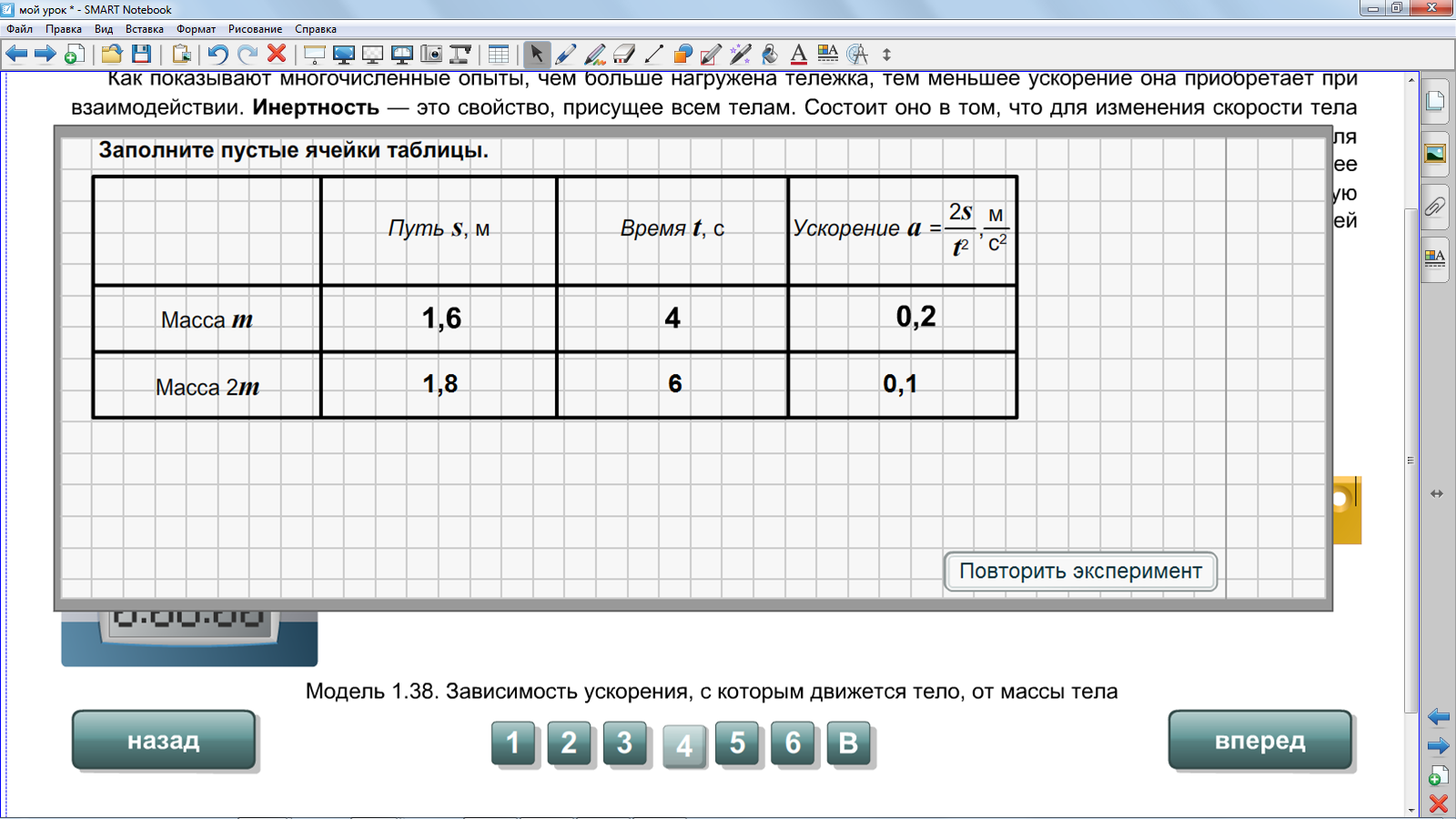The height and width of the screenshot is (819, 1456).
Task: Open the Properties side tab
Action: [x=1435, y=259]
